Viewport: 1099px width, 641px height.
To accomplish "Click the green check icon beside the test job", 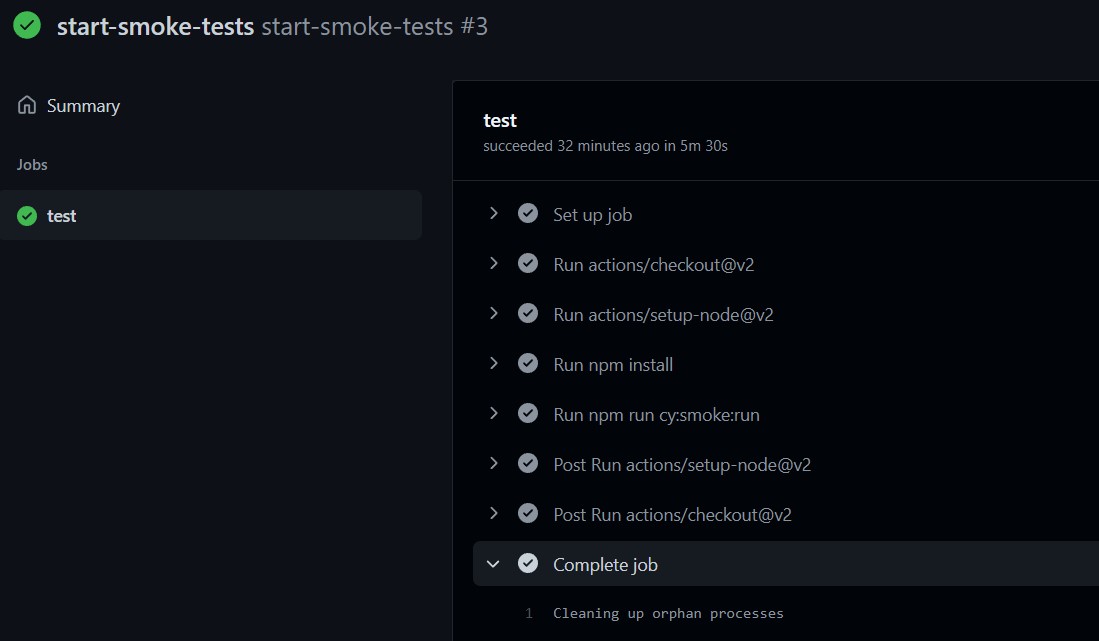I will [26, 215].
